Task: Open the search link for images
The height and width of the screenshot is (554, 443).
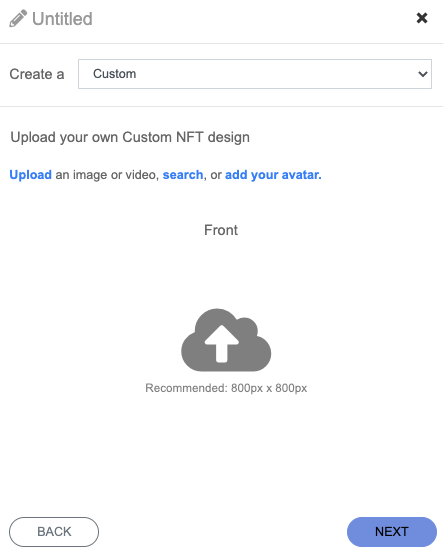Action: click(183, 175)
